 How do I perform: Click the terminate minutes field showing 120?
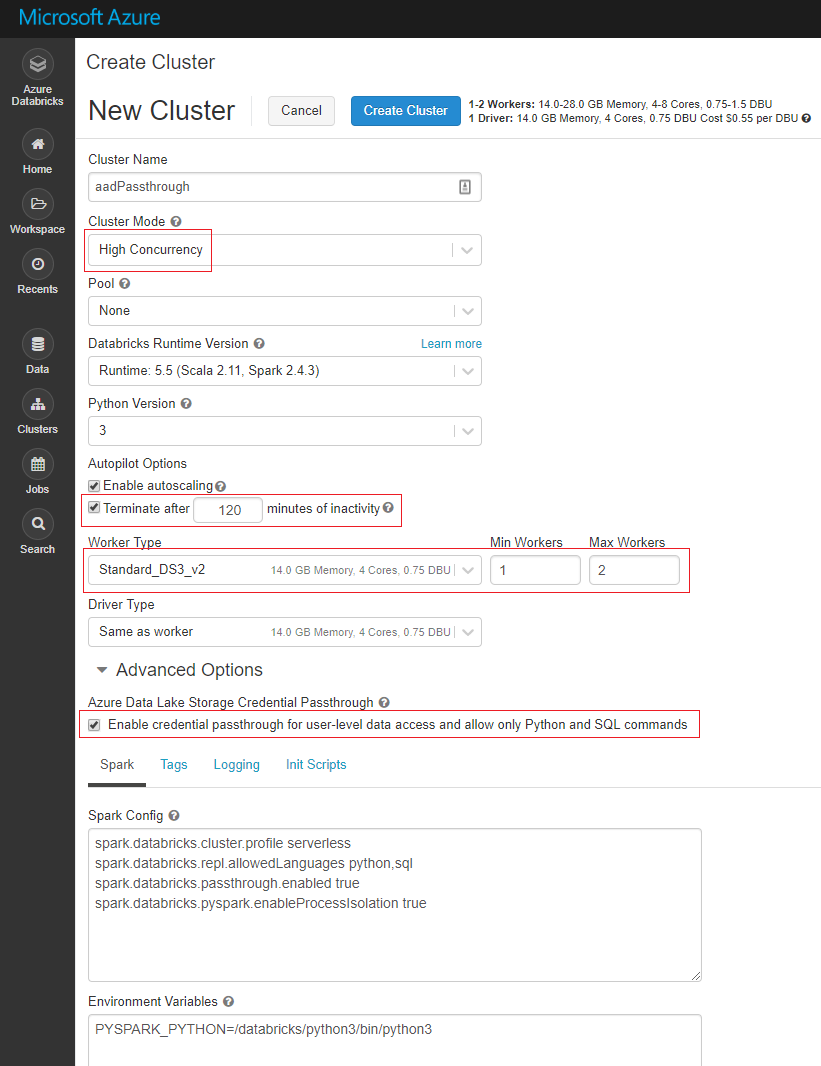click(x=228, y=510)
